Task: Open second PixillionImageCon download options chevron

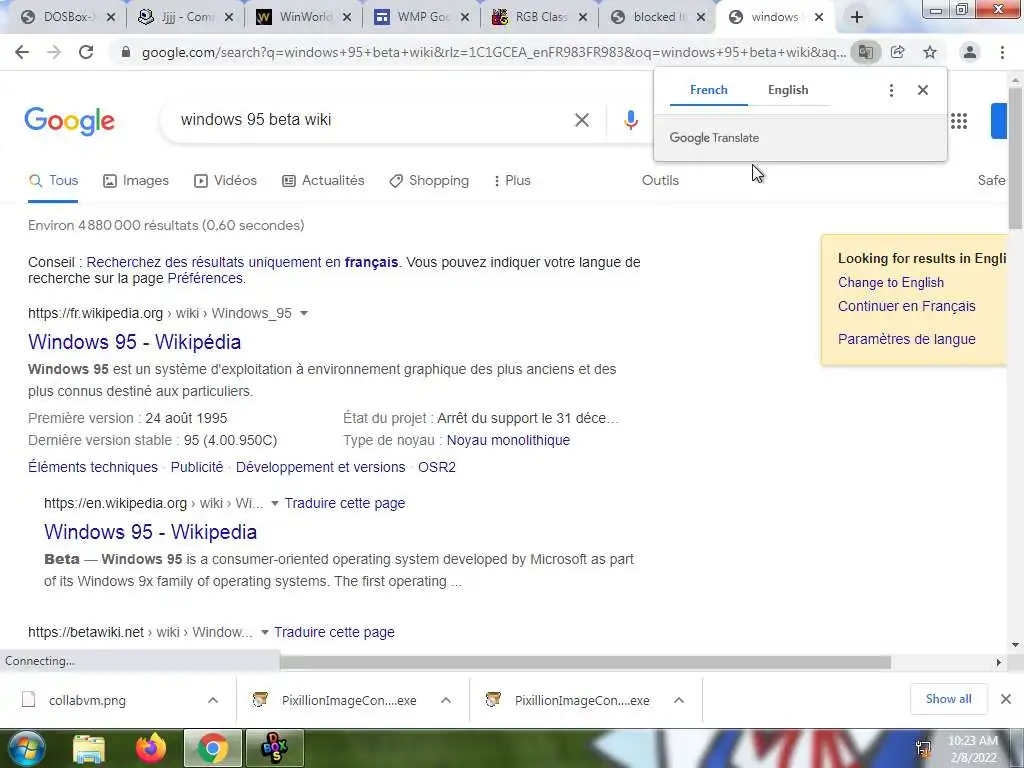Action: coord(679,700)
